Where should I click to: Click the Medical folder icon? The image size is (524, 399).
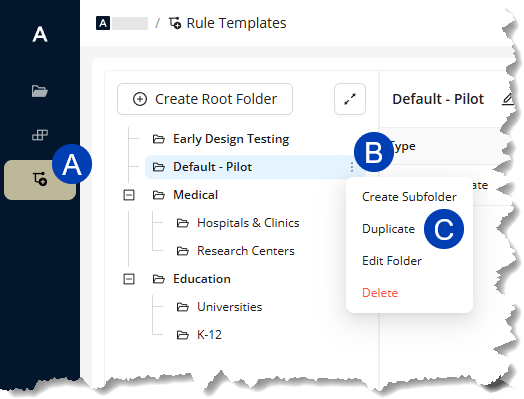coord(159,195)
